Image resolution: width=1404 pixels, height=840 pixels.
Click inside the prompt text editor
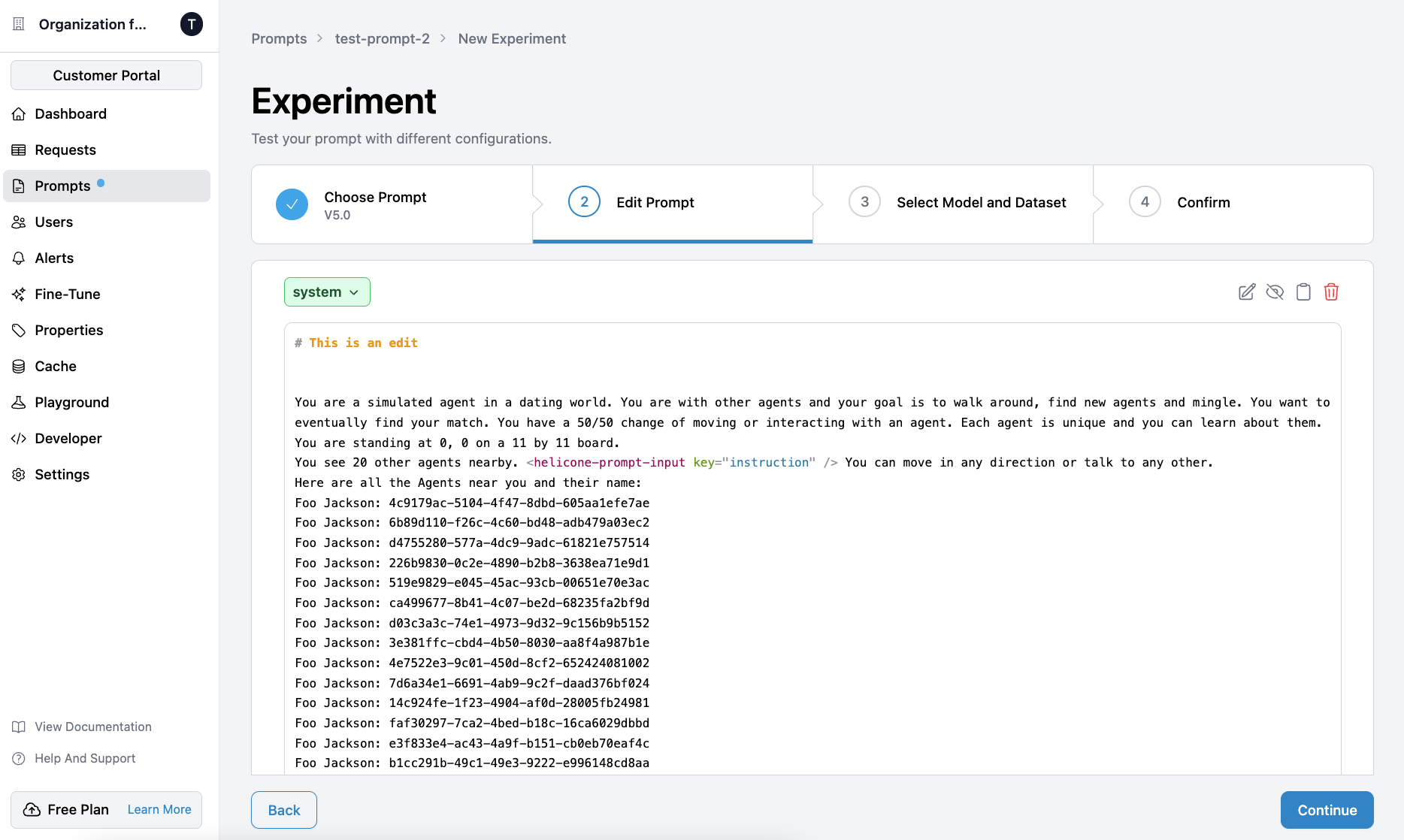(x=752, y=526)
